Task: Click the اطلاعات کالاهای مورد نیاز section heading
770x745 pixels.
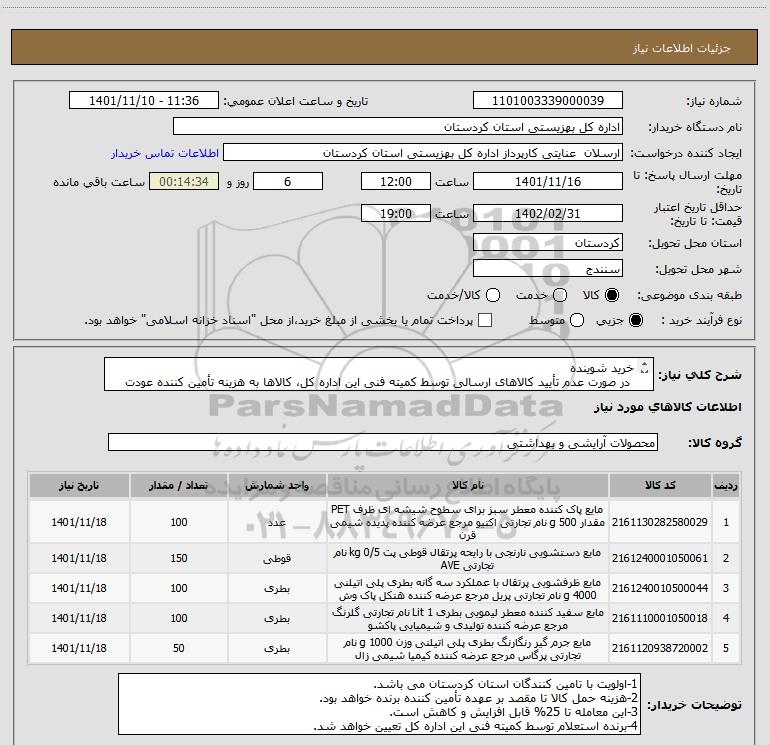Action: (x=667, y=407)
